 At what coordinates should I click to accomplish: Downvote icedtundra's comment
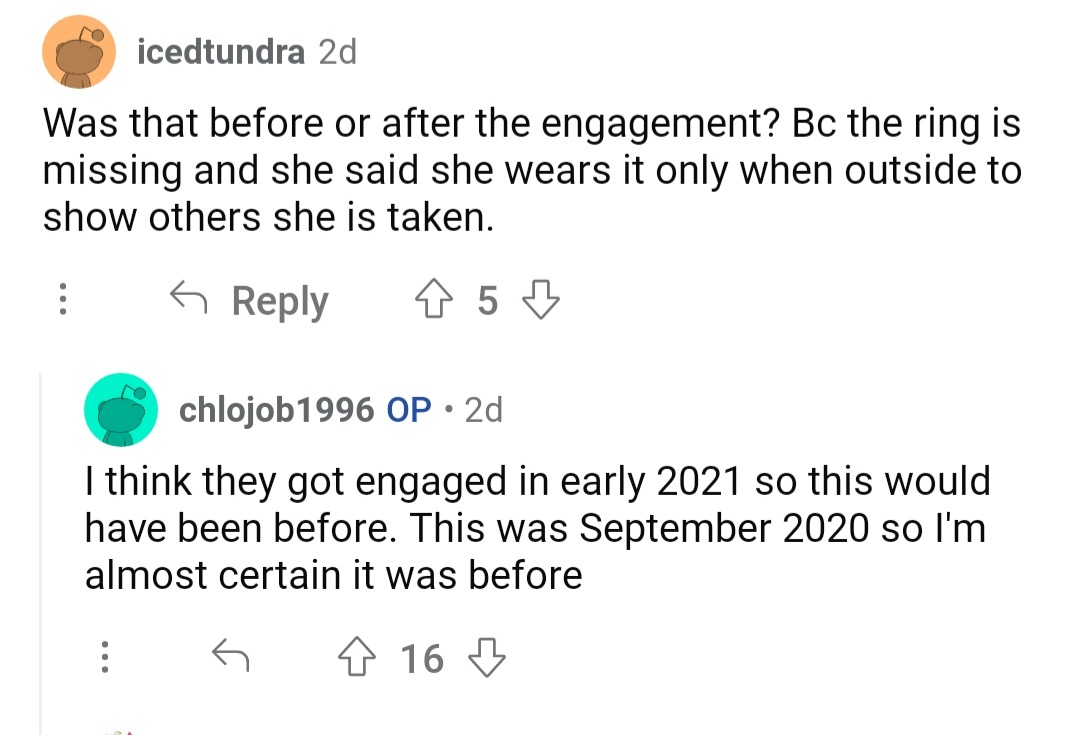[x=541, y=299]
